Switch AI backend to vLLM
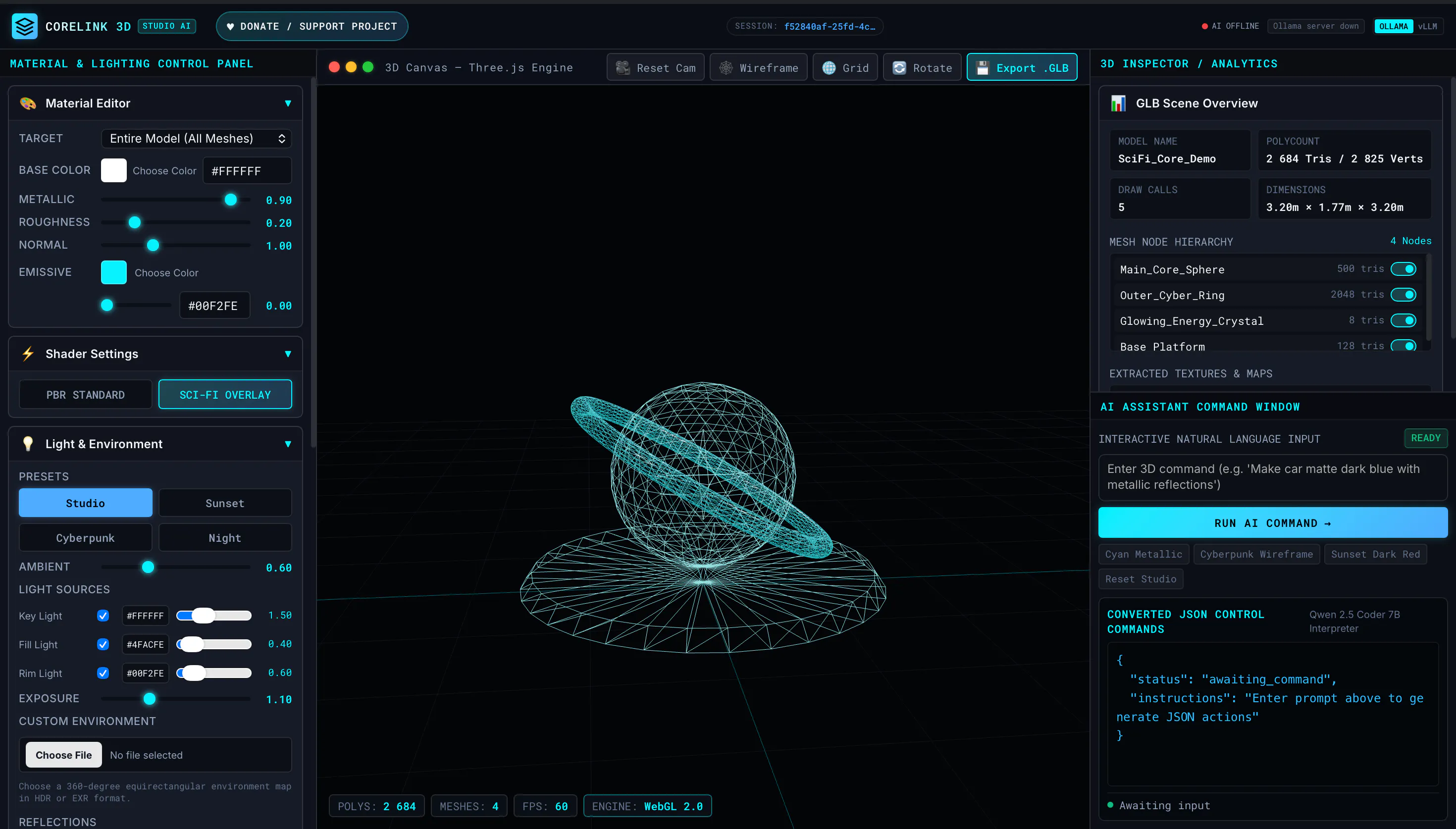This screenshot has width=1456, height=829. (x=1427, y=26)
